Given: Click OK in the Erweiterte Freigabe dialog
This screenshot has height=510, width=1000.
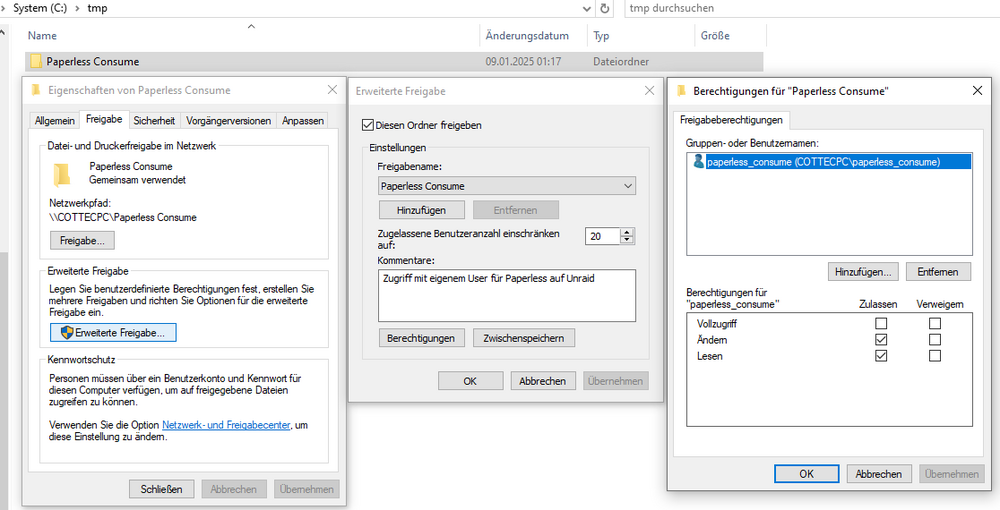Looking at the screenshot, I should [470, 381].
